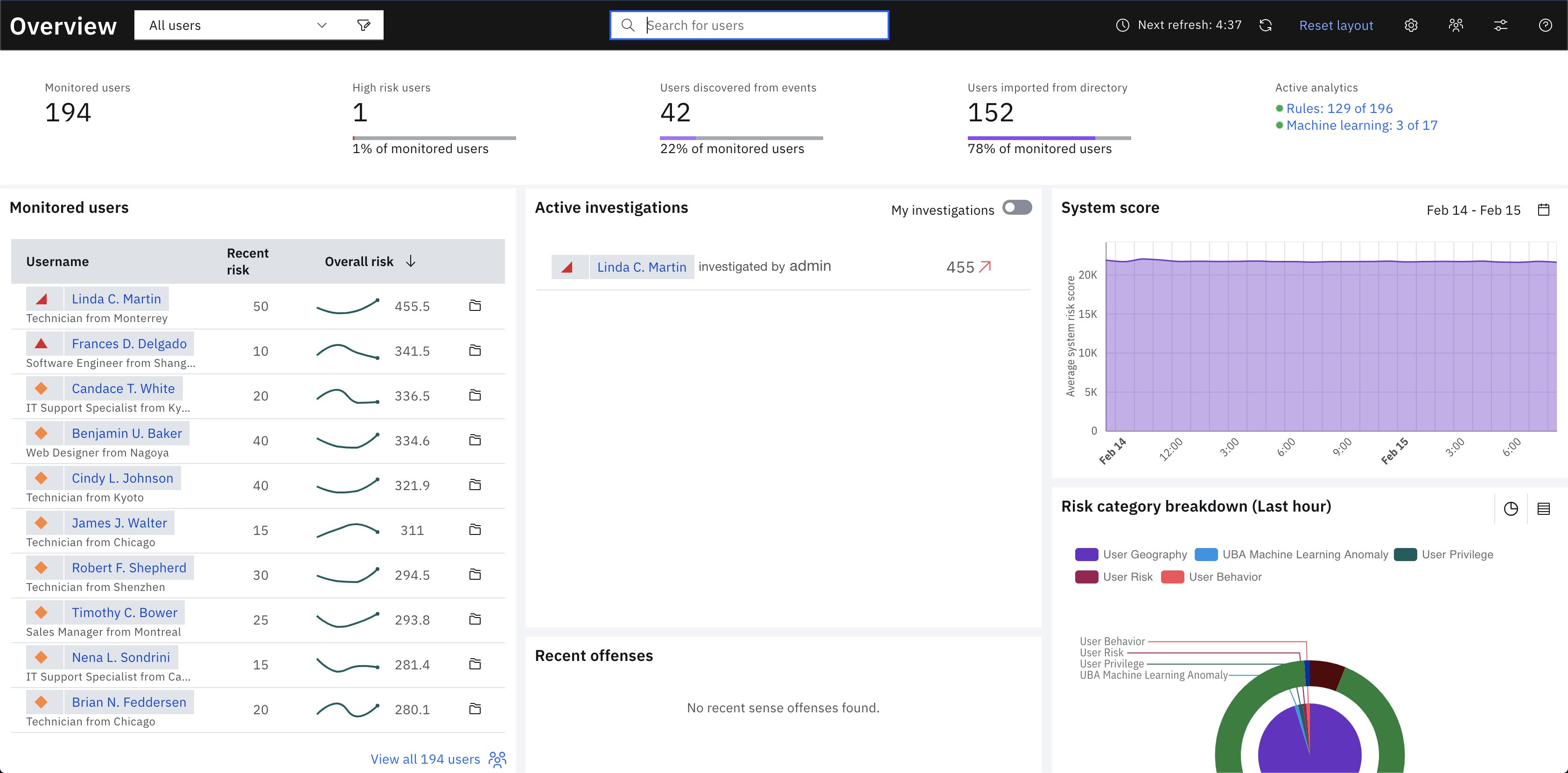Click the clock icon by Next refresh
Screen dimensions: 1568x773
tap(1122, 25)
